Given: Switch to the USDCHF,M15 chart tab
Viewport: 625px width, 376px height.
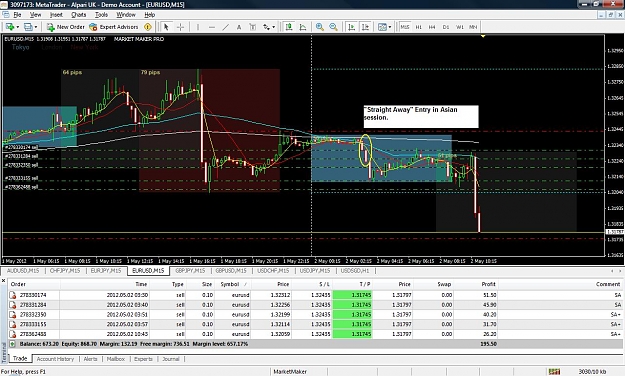Looking at the screenshot, I should click(x=273, y=271).
